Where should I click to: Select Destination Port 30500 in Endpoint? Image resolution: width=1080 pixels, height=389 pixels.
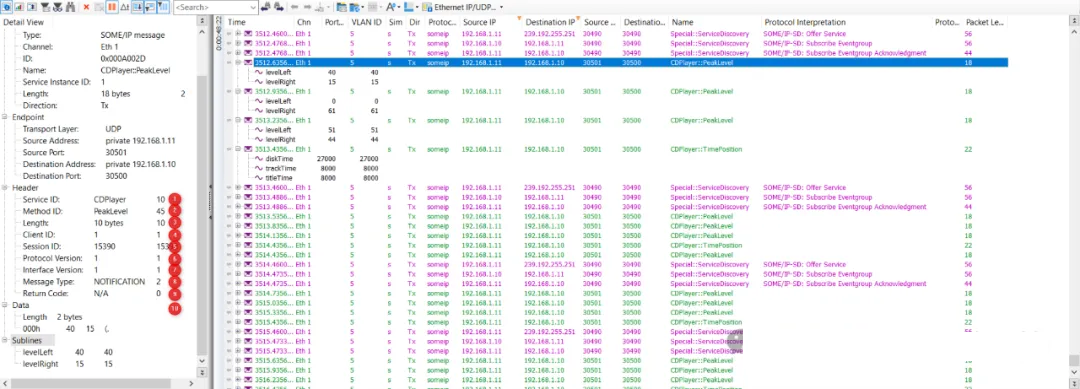[x=116, y=176]
